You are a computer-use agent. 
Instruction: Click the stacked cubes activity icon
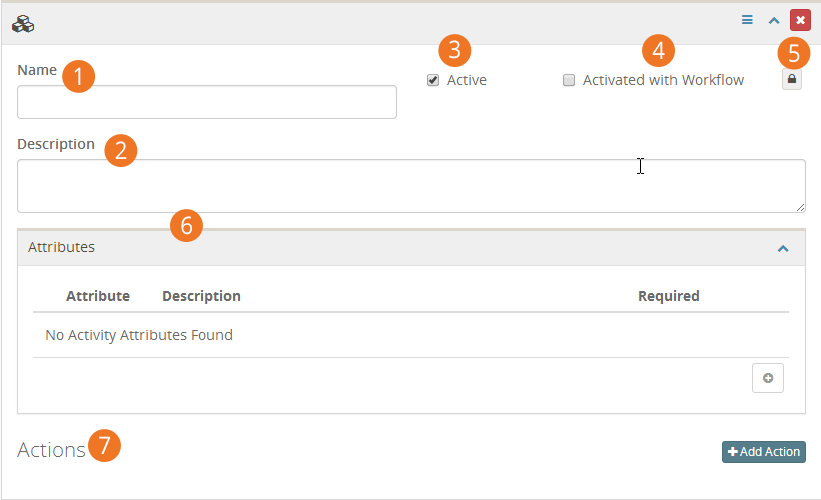(x=23, y=24)
